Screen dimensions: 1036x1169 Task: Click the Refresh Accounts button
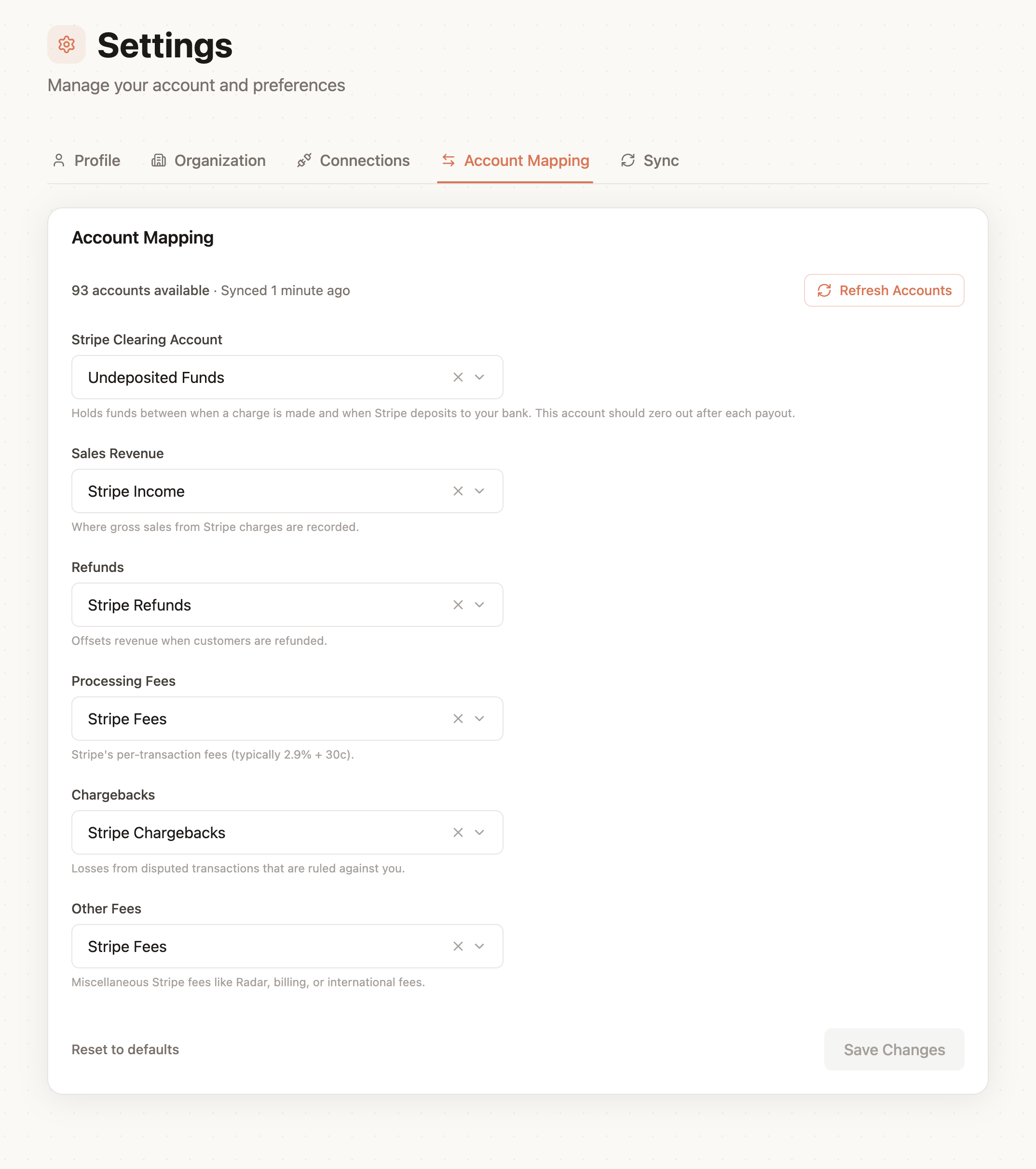[884, 290]
